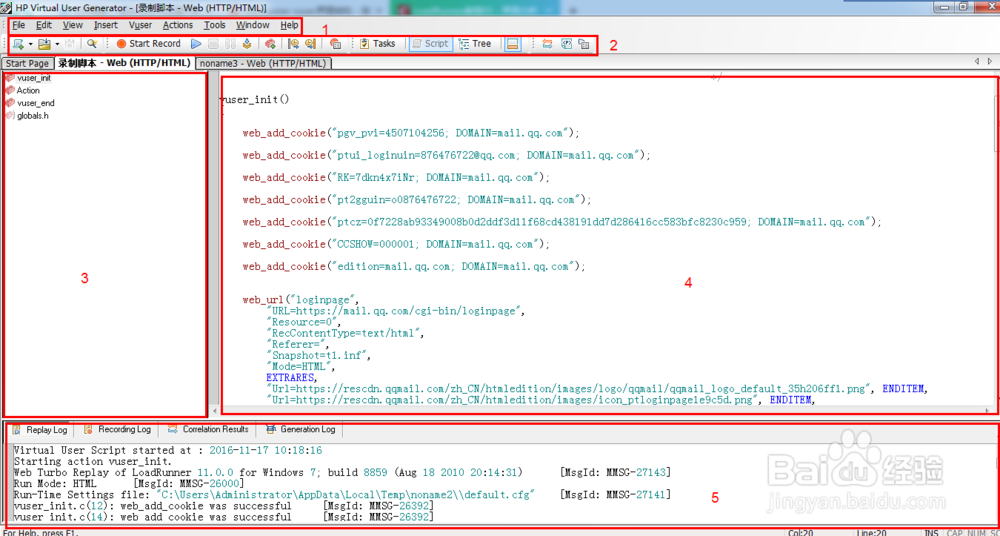Viewport: 1000px width, 536px height.
Task: Click the Generation Log tab icon
Action: click(x=270, y=429)
